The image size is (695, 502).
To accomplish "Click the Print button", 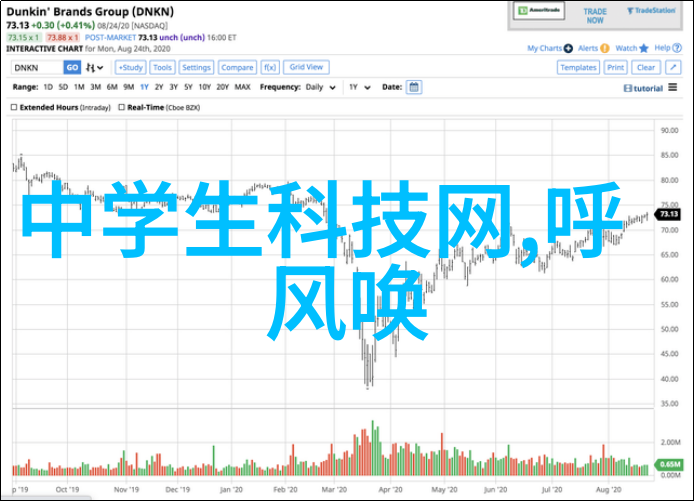I will [x=615, y=67].
